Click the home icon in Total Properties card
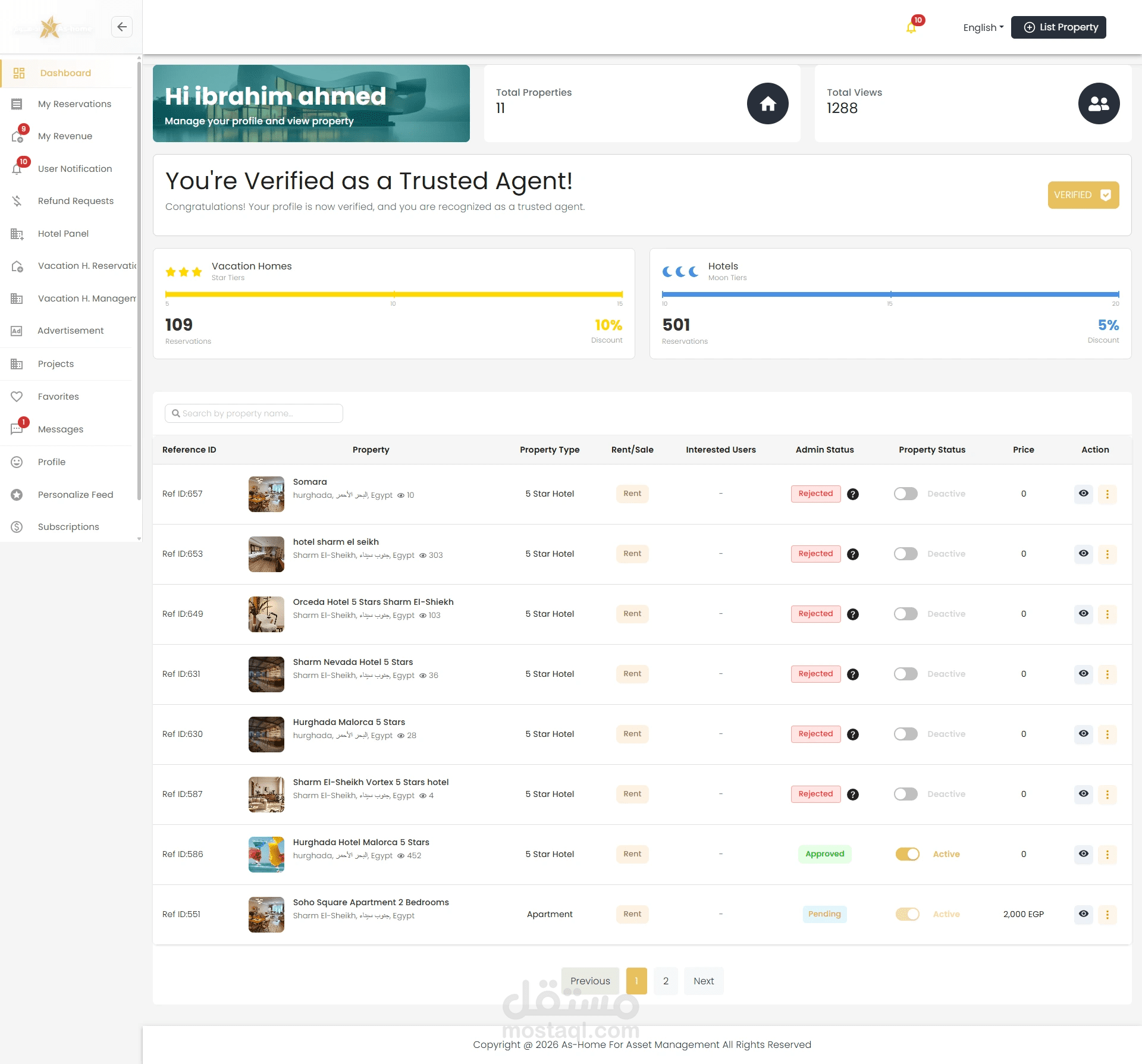Image resolution: width=1142 pixels, height=1064 pixels. click(767, 103)
